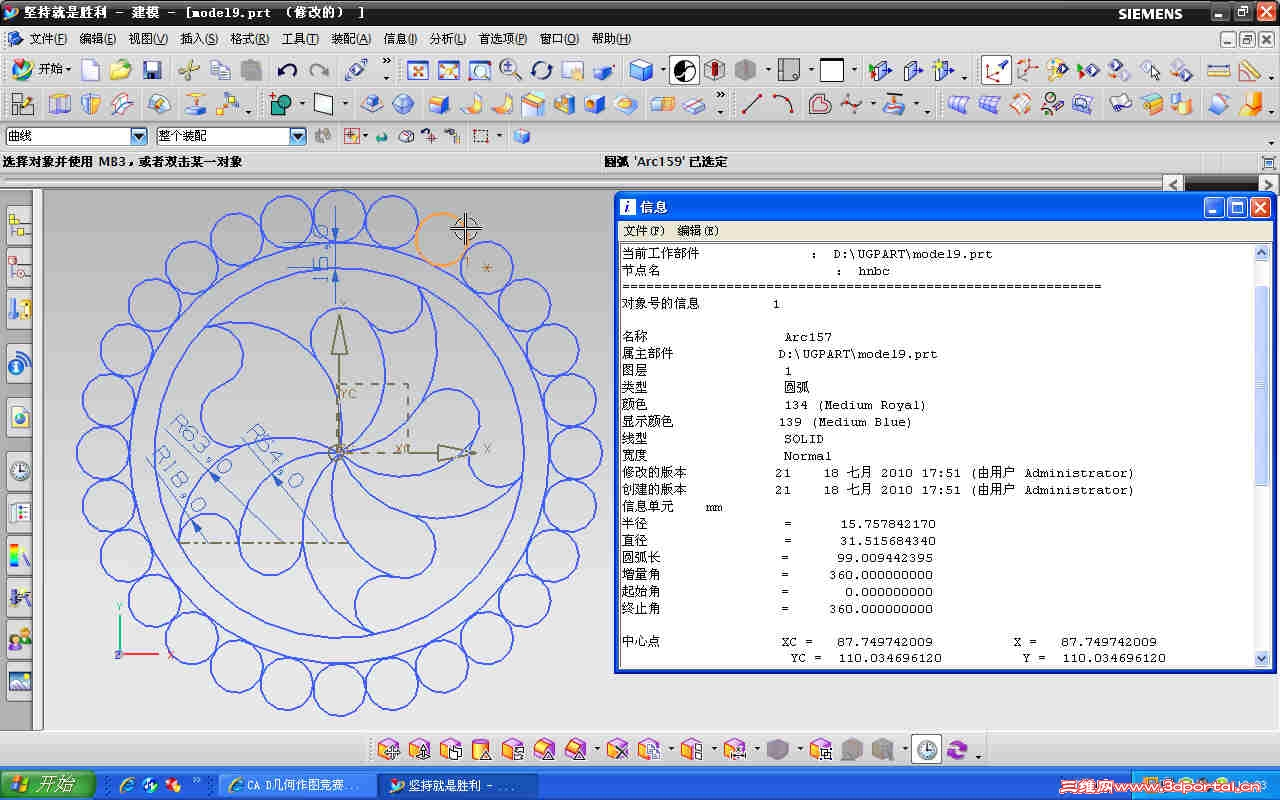Open the History clock tab in the resource bar

click(x=19, y=470)
